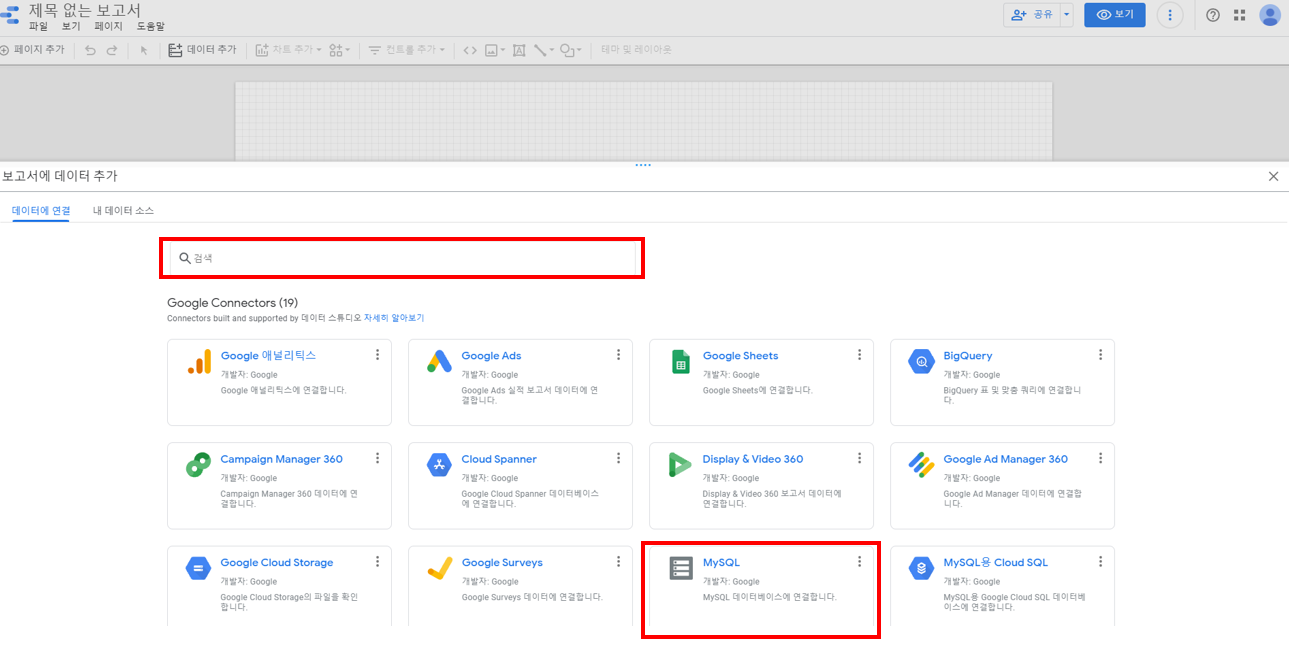
Task: Select the Google Ad Manager 360 icon
Action: point(921,465)
